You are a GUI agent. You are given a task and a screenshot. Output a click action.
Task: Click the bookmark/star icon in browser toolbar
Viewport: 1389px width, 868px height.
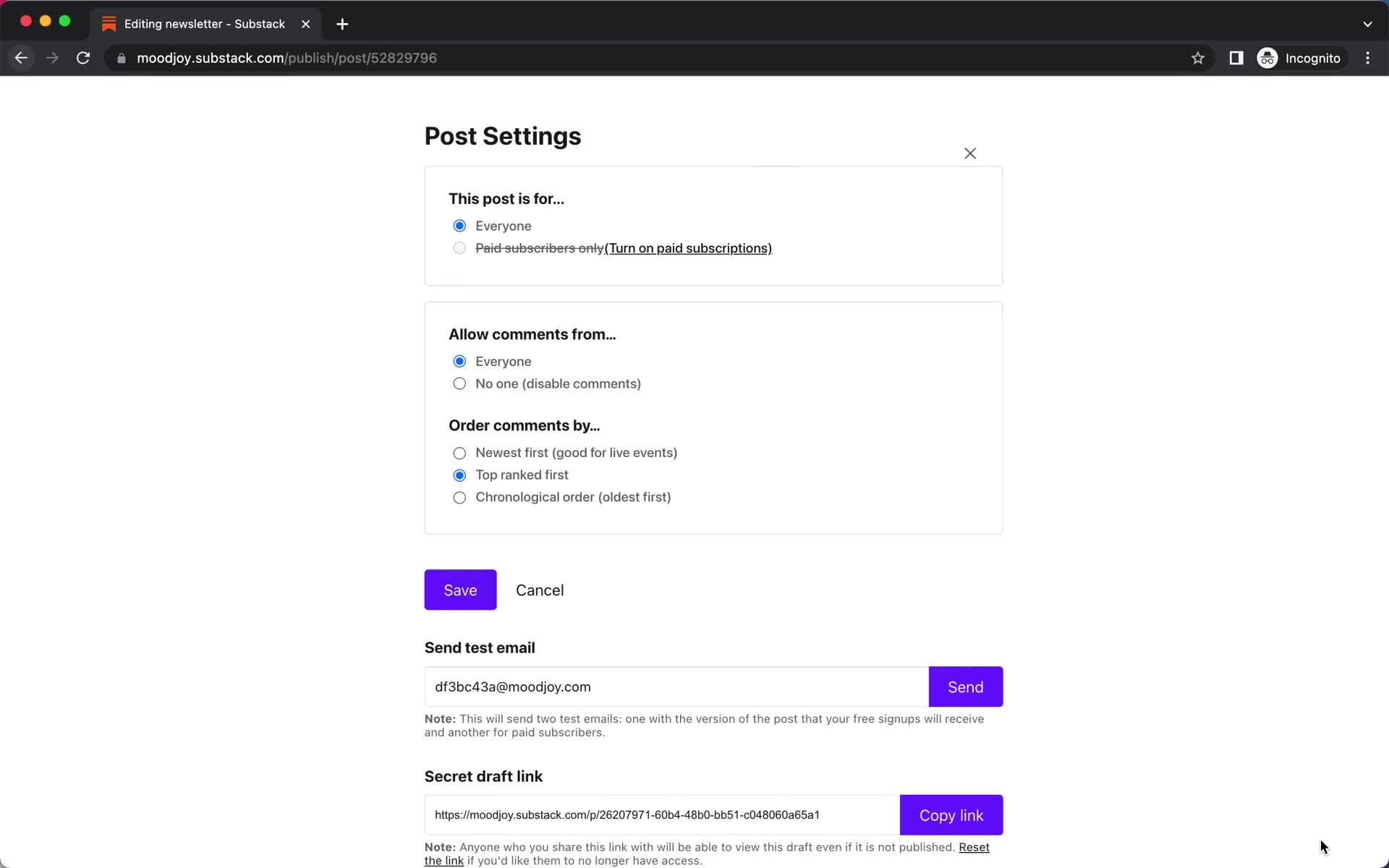pos(1198,57)
